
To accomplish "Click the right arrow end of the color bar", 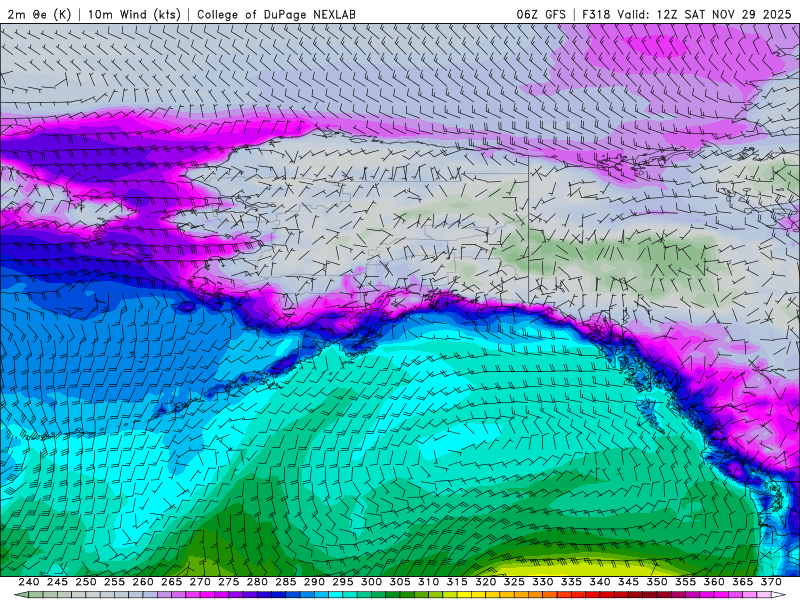I will tap(779, 595).
